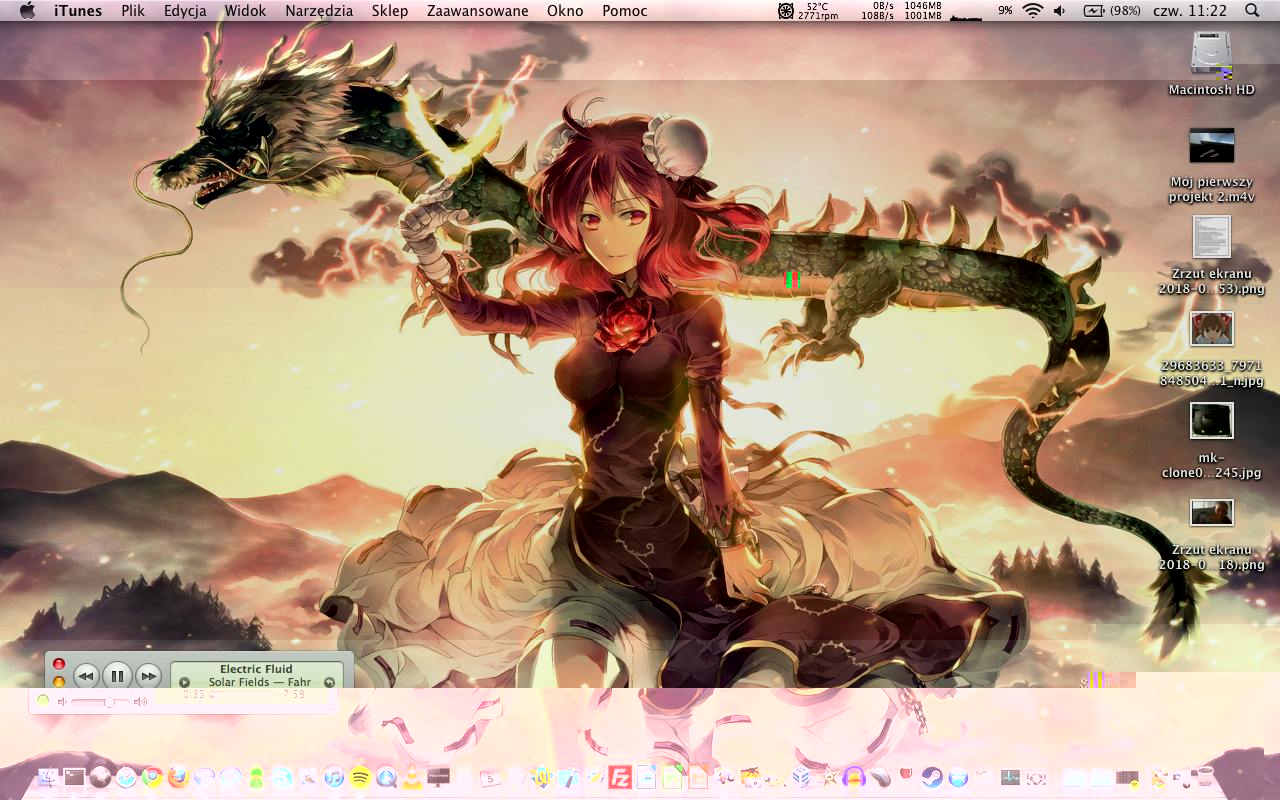Open Spotlight search magnifying glass
The height and width of the screenshot is (800, 1280).
click(1252, 11)
